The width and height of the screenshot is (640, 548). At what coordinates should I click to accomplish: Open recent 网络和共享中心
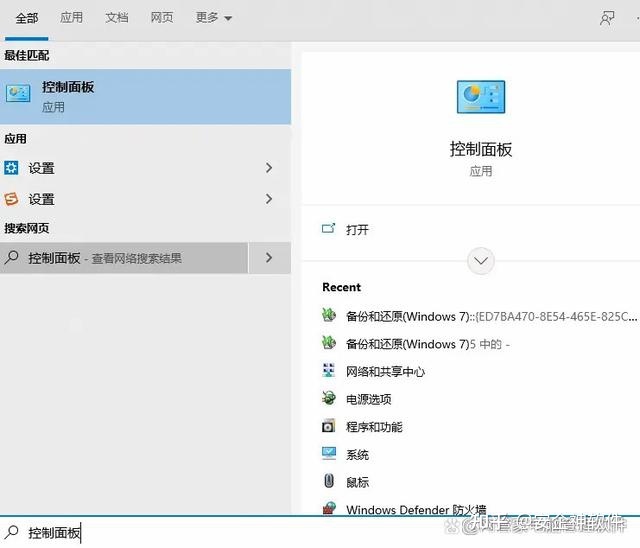[x=385, y=371]
